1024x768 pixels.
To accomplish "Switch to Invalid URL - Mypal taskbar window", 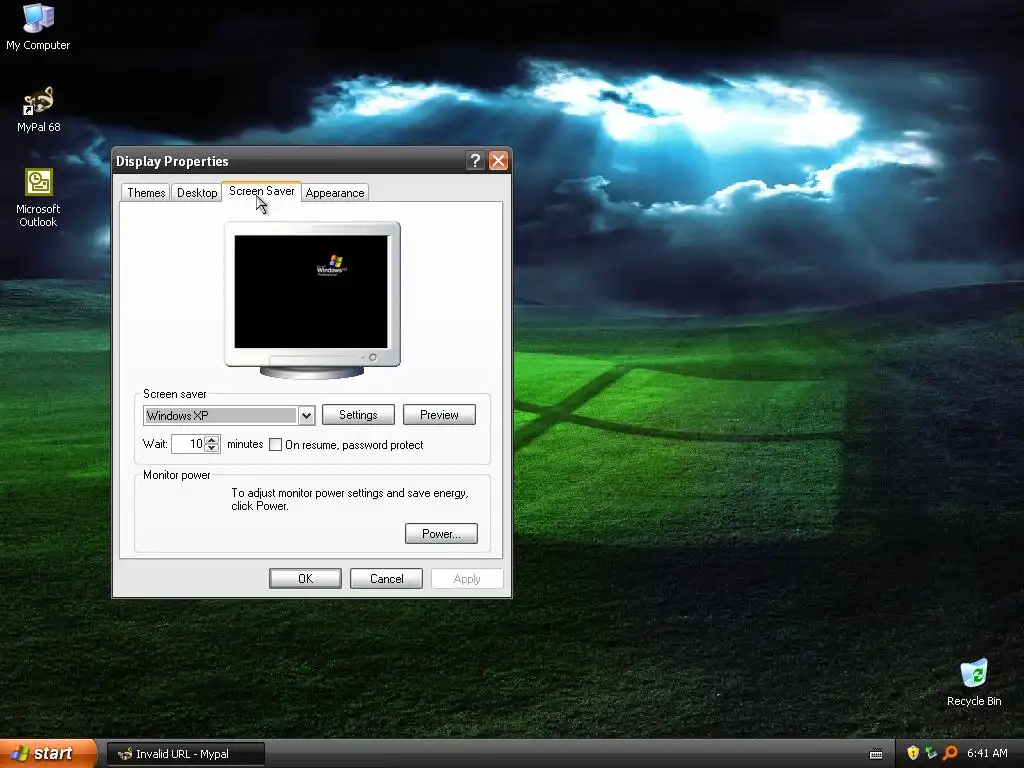I will 185,754.
